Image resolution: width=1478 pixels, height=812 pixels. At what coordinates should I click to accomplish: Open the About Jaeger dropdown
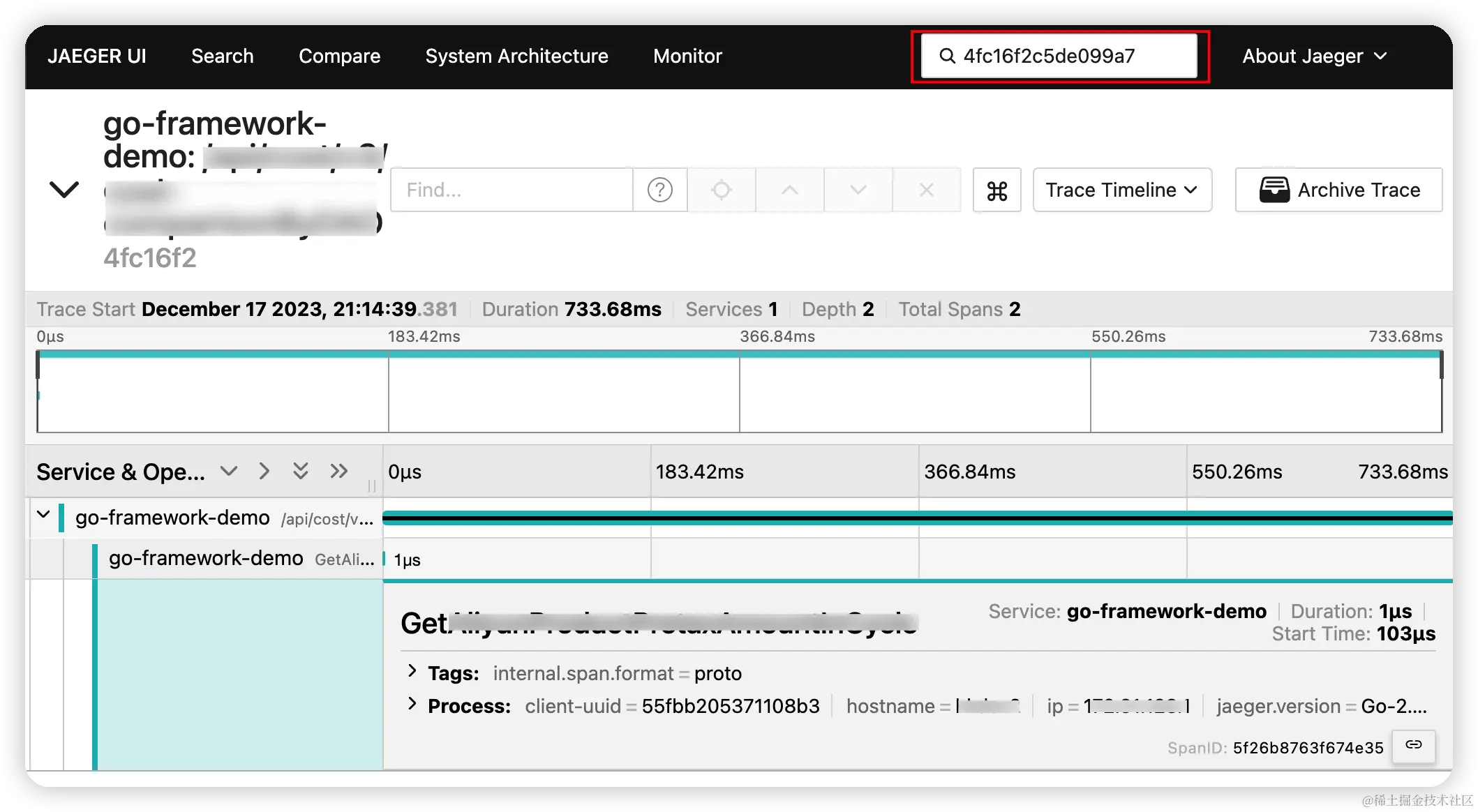(x=1315, y=56)
